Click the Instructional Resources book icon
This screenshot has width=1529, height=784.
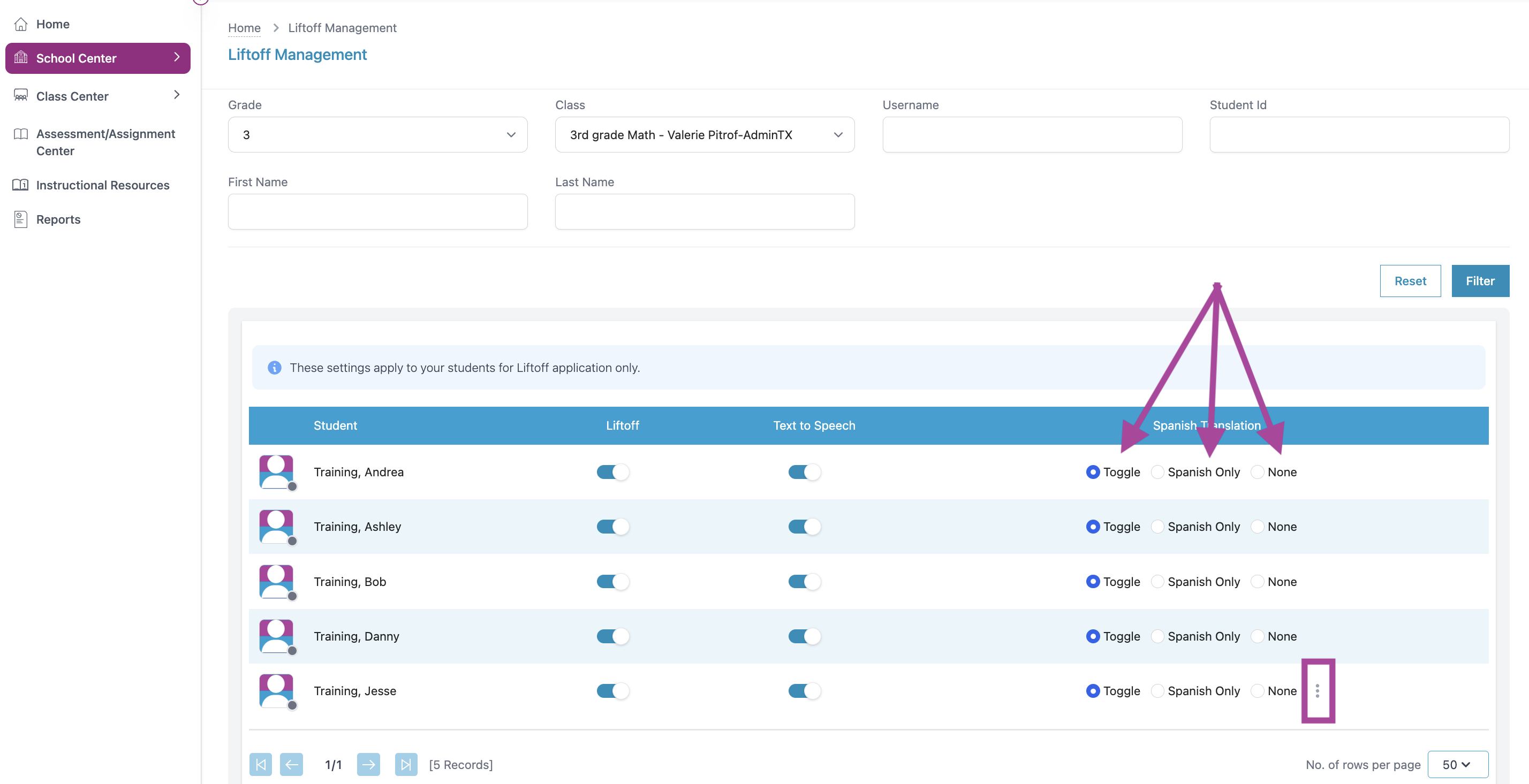pos(21,185)
